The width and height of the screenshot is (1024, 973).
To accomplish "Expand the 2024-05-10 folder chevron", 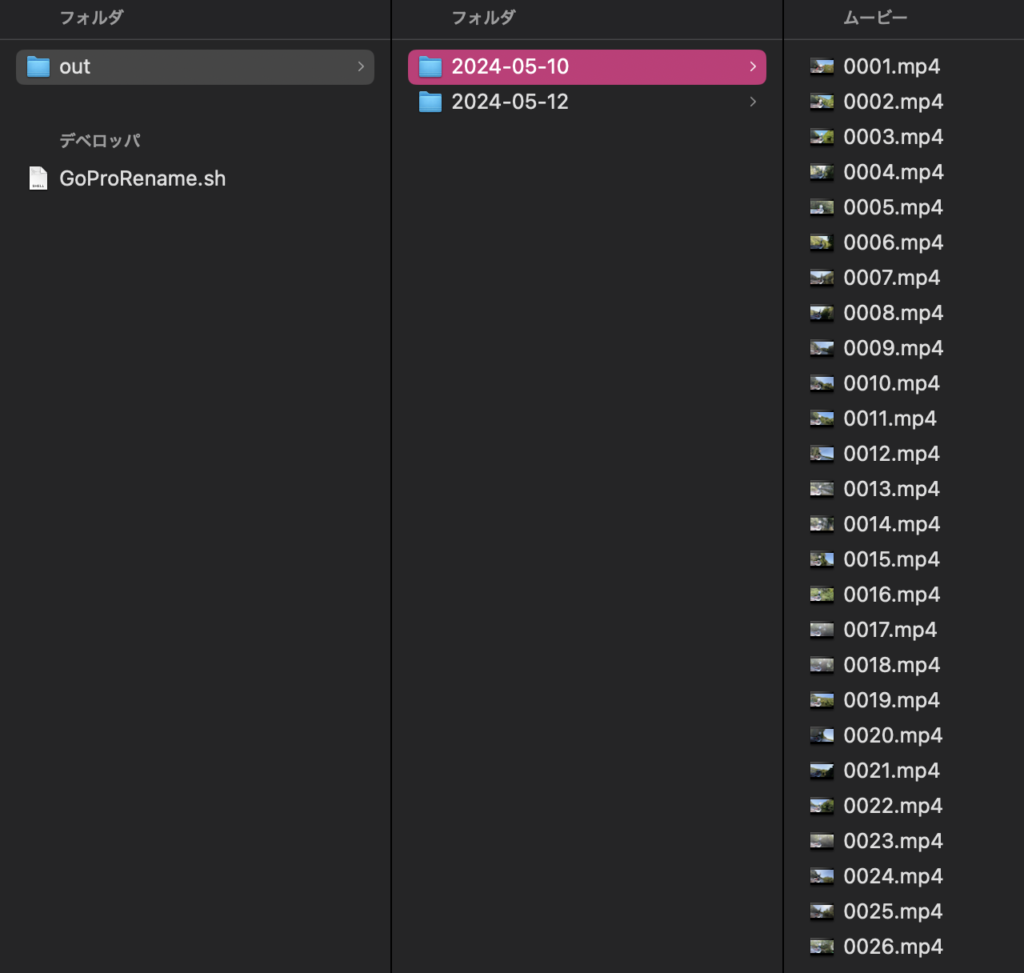I will point(752,67).
